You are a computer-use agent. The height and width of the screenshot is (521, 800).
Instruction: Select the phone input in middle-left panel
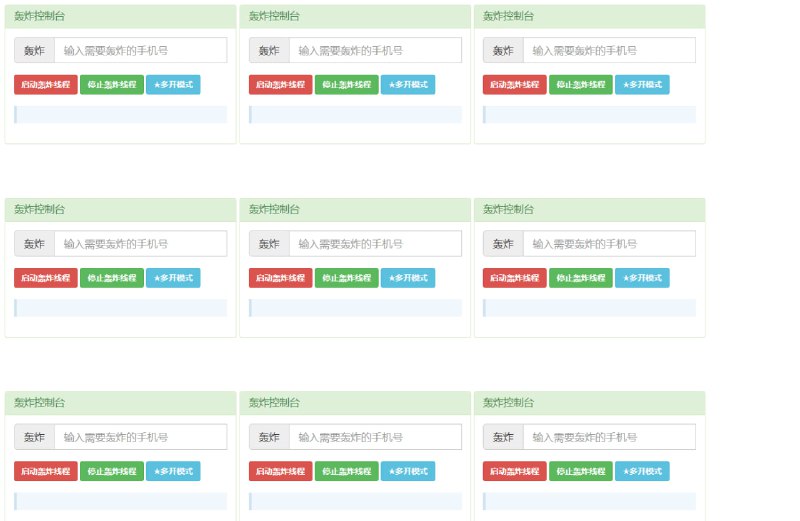[140, 243]
